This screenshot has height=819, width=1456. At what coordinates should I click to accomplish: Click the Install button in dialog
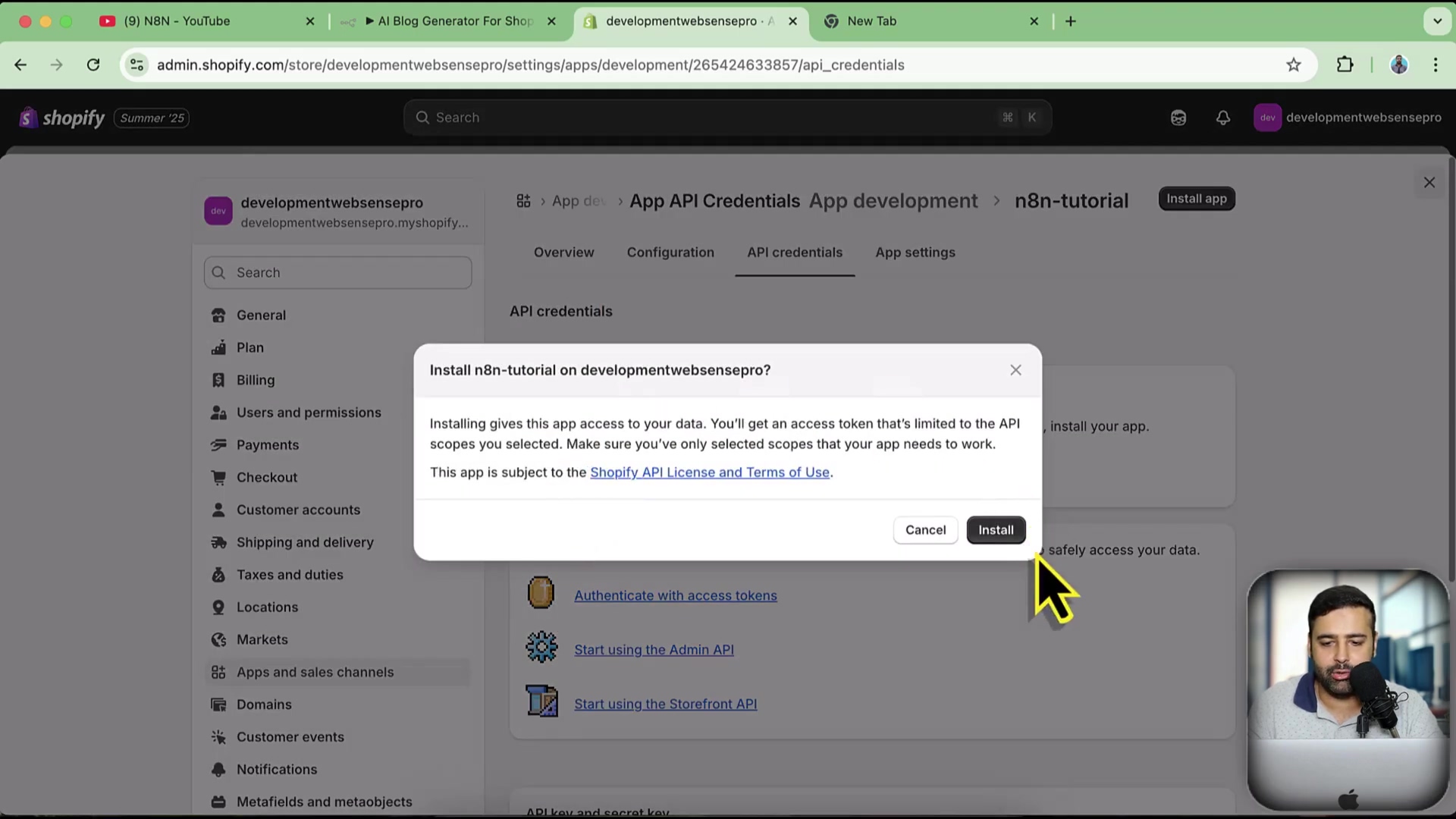click(995, 530)
